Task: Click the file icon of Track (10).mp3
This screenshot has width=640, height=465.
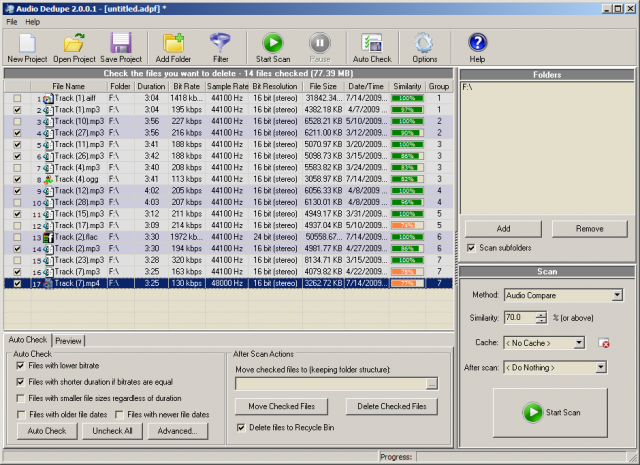Action: click(48, 122)
